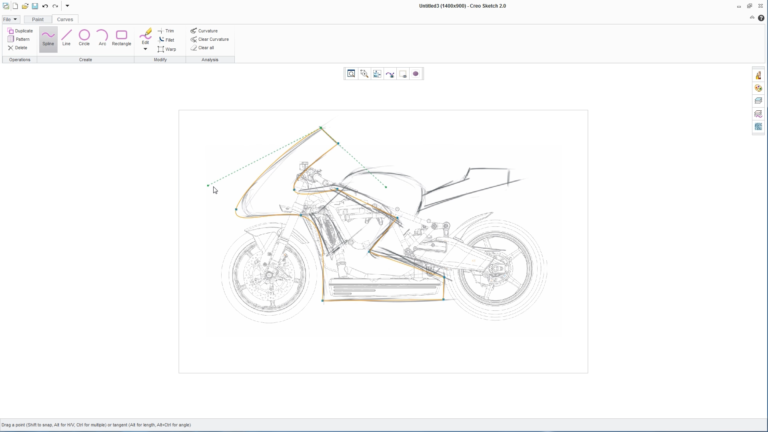
Task: Activate the Edit curve tool
Action: [145, 35]
